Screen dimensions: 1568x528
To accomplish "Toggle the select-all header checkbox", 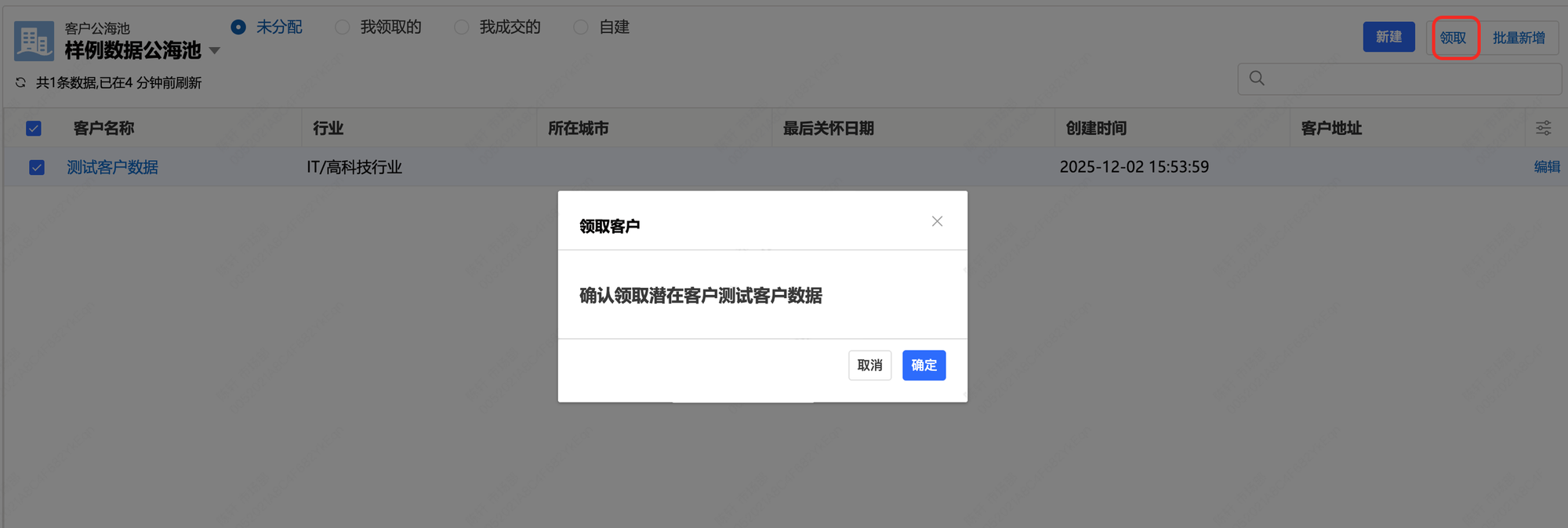I will [x=34, y=128].
